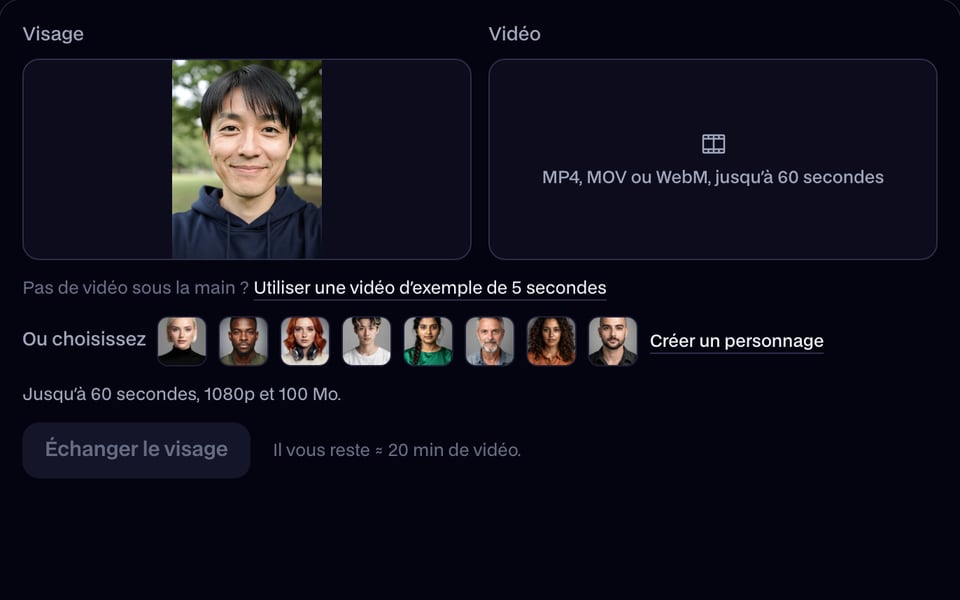The height and width of the screenshot is (600, 960).
Task: Click the Échanger le visage button
Action: (x=137, y=450)
